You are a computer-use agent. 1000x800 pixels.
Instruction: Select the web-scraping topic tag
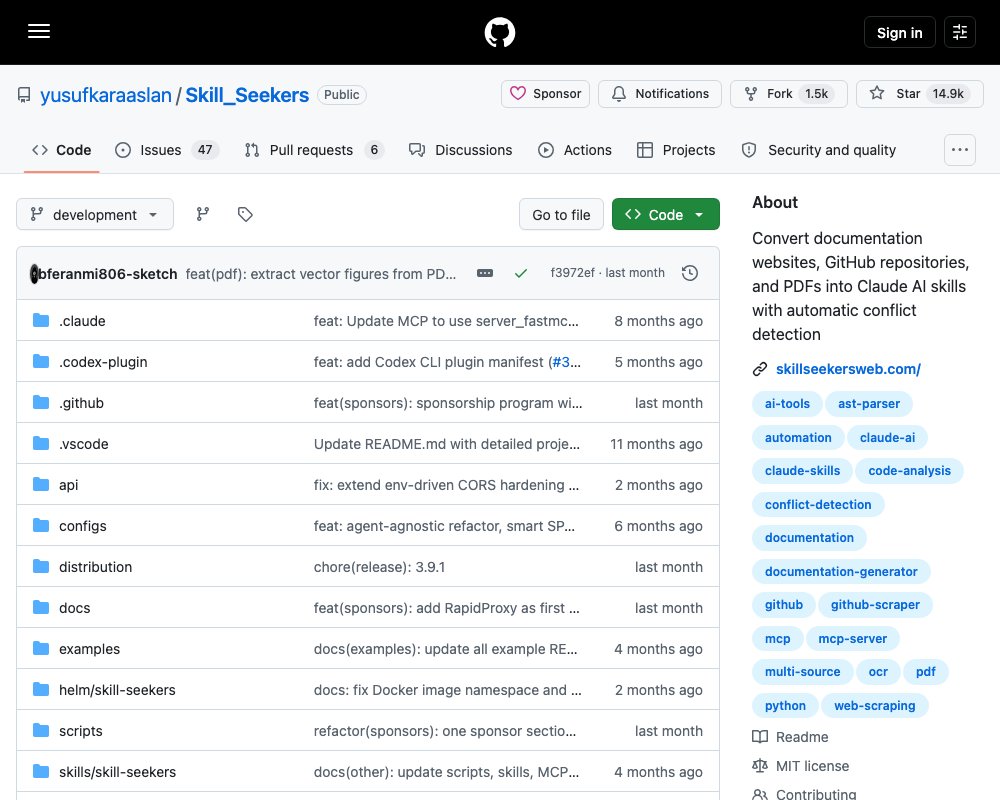[x=874, y=706]
